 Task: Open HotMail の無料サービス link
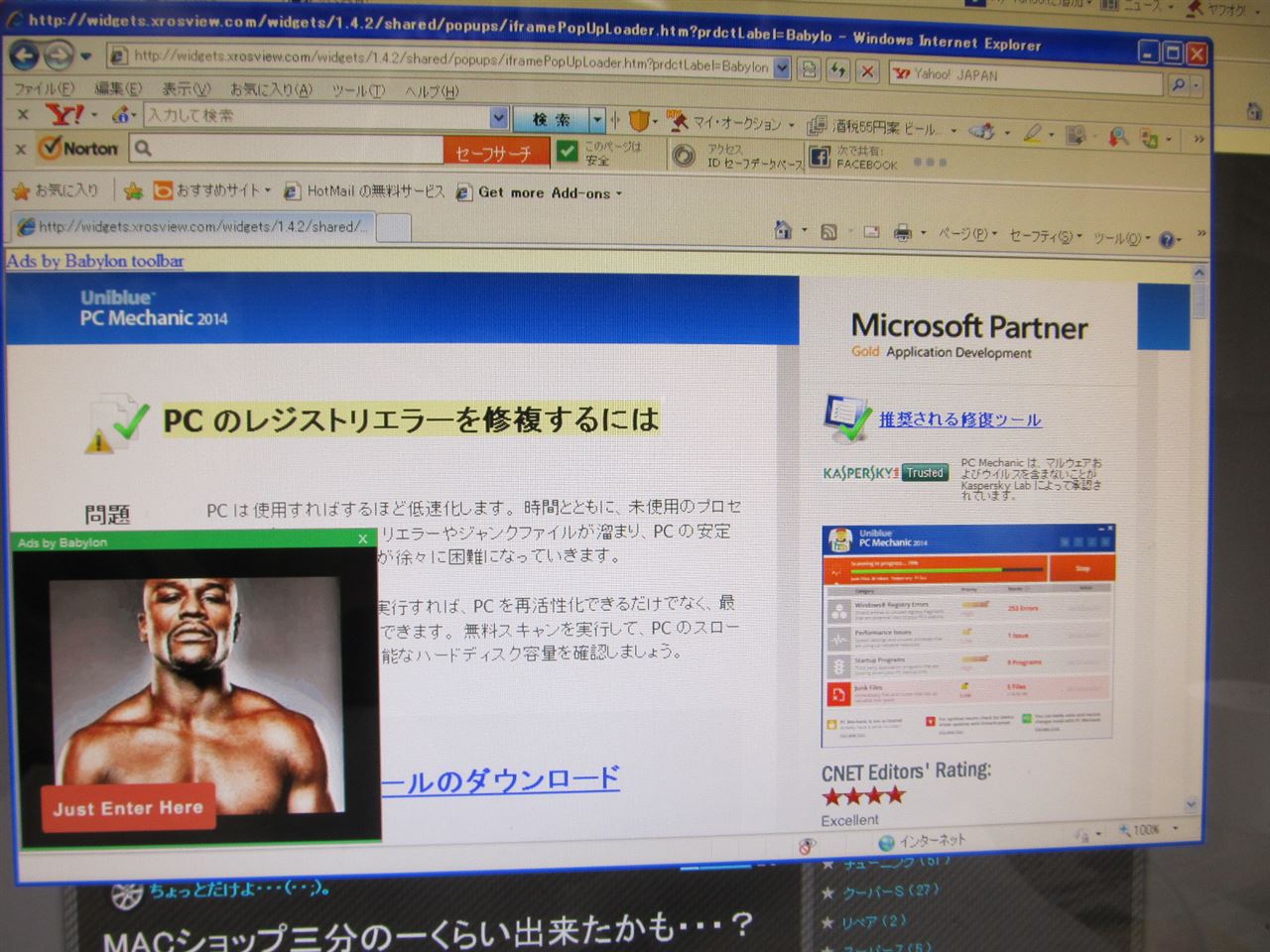(x=363, y=191)
